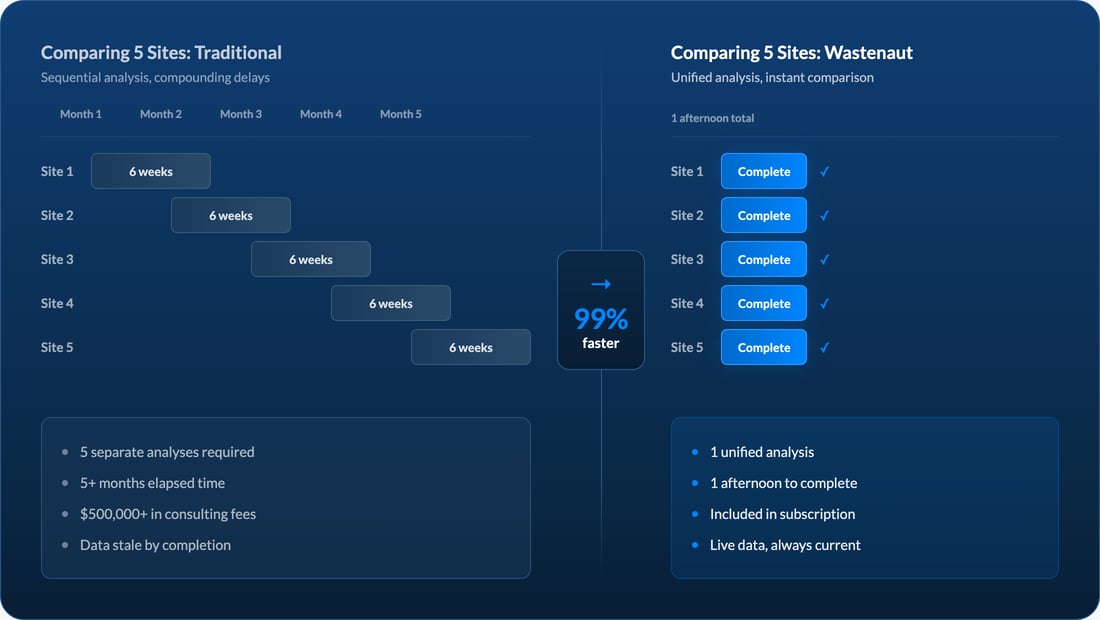Select the checkmark in the Wastenaut Site 5 row

(825, 348)
